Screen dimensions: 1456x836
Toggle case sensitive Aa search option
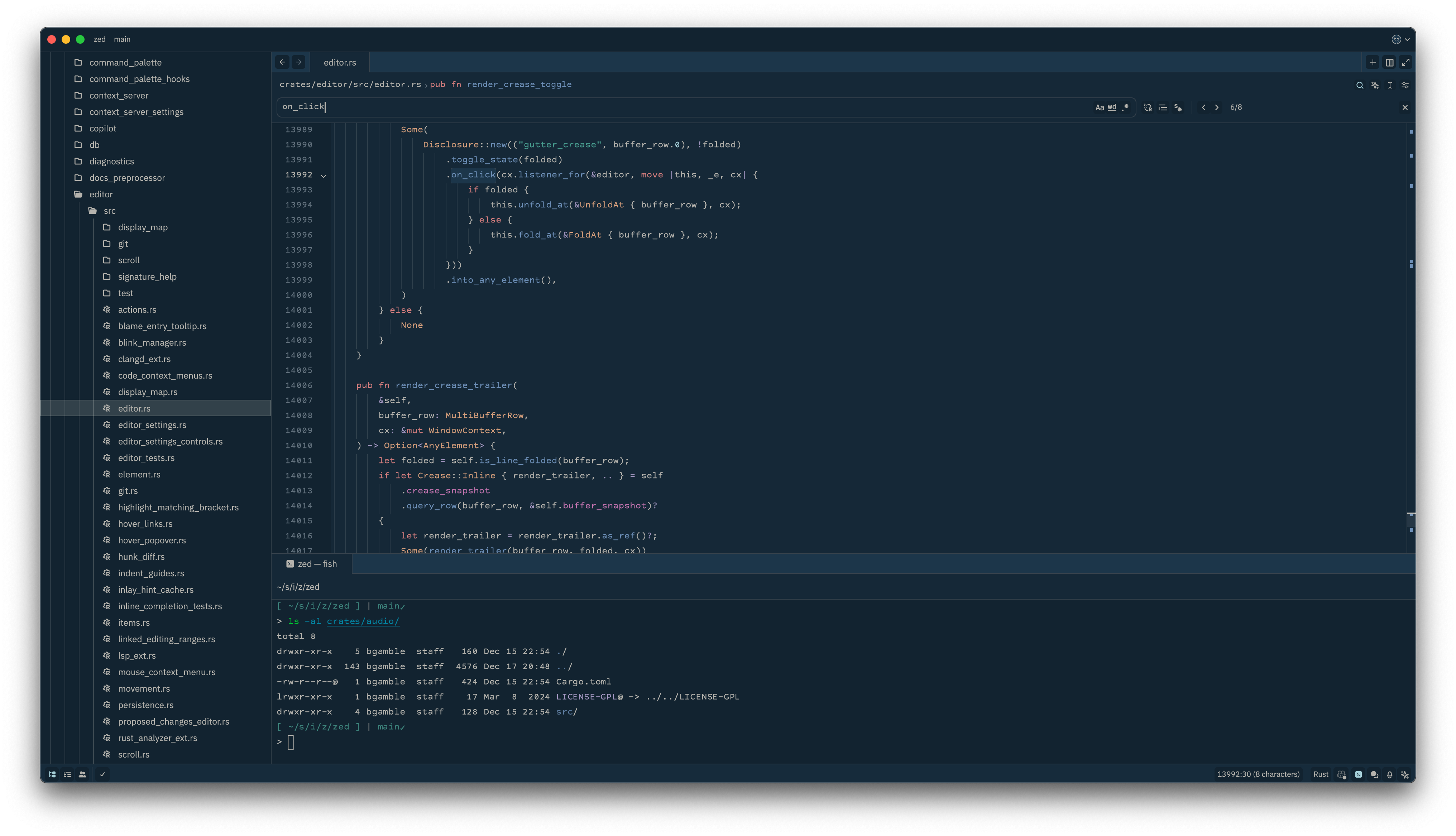(1100, 107)
